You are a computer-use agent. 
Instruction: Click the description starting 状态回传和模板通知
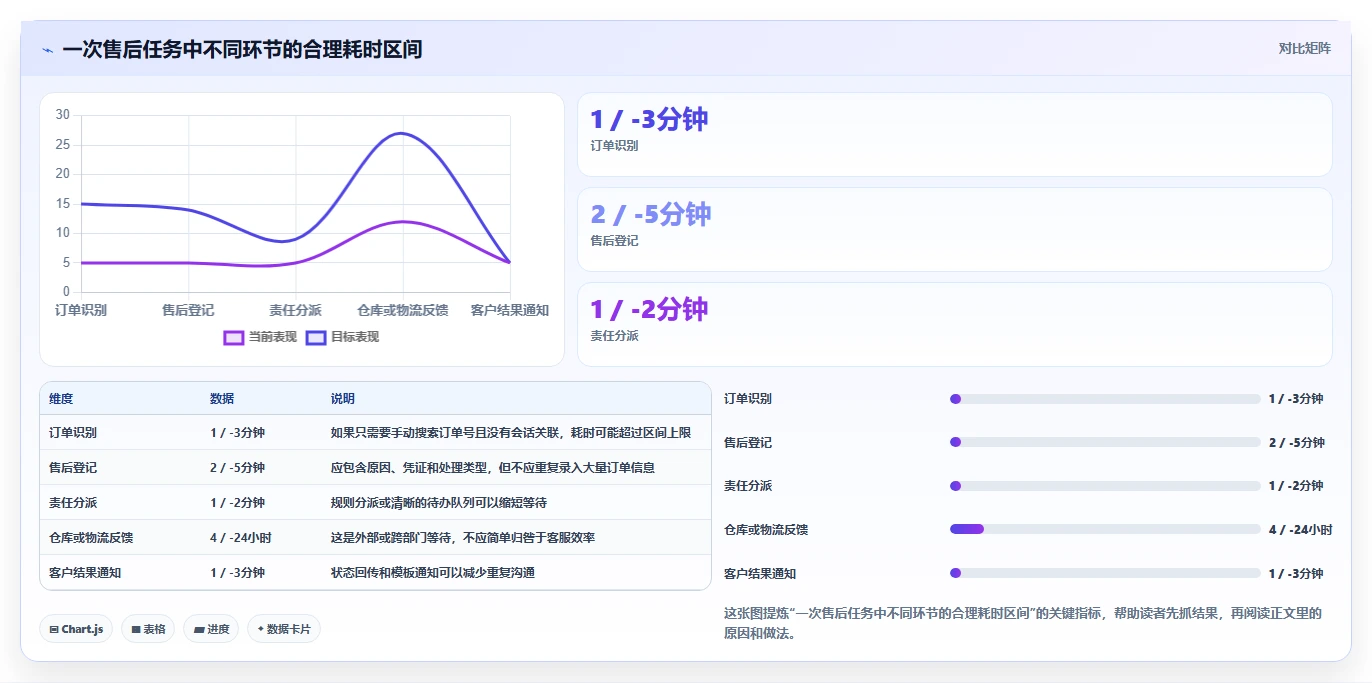pyautogui.click(x=433, y=573)
